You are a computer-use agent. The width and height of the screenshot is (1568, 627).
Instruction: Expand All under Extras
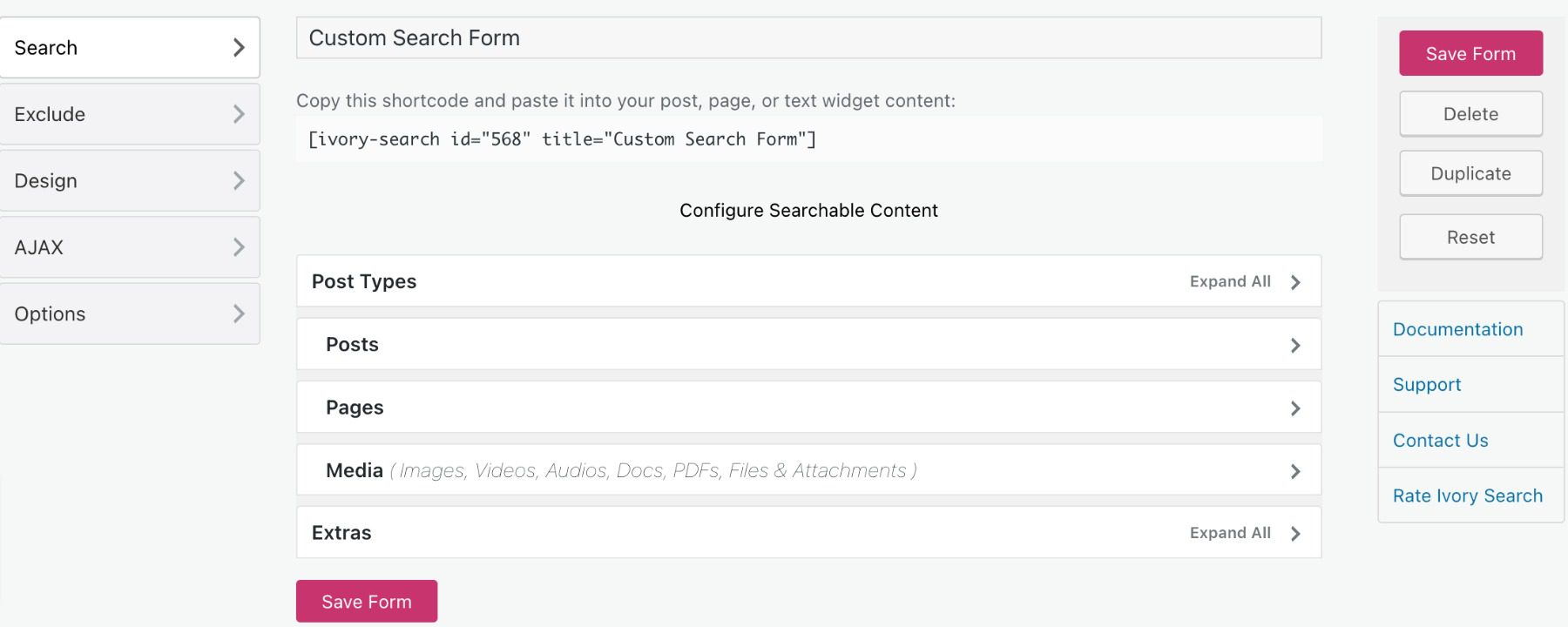[x=1228, y=532]
